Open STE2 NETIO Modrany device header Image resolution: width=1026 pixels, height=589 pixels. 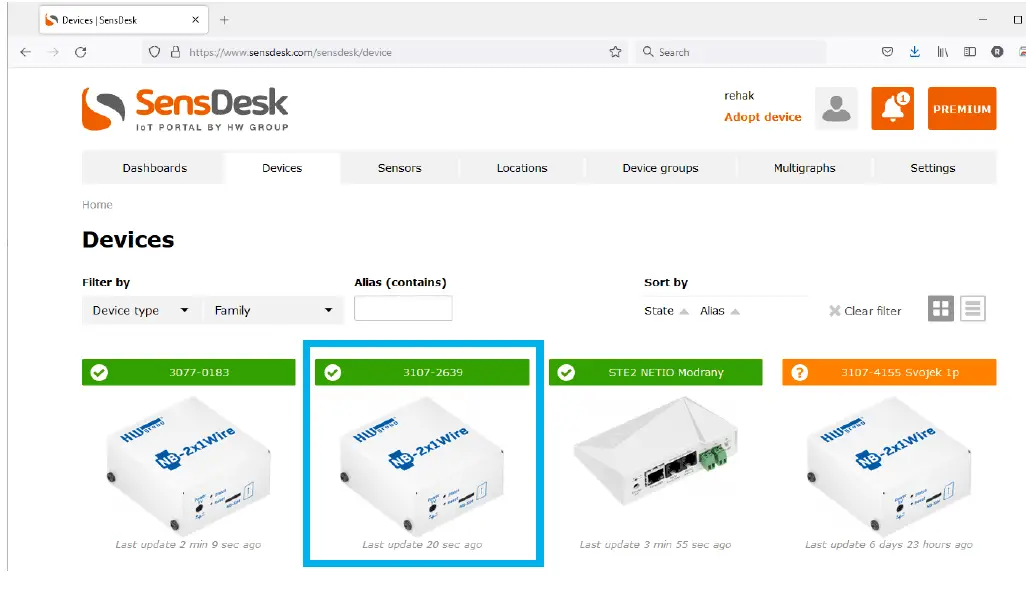click(x=656, y=372)
